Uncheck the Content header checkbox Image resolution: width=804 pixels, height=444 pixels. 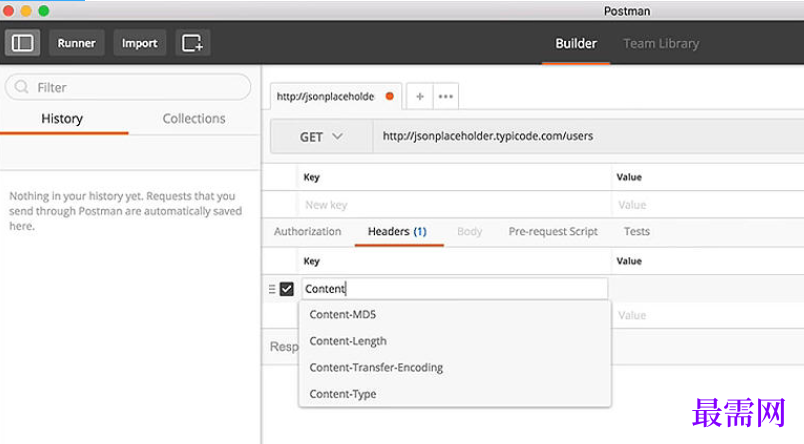pyautogui.click(x=287, y=289)
